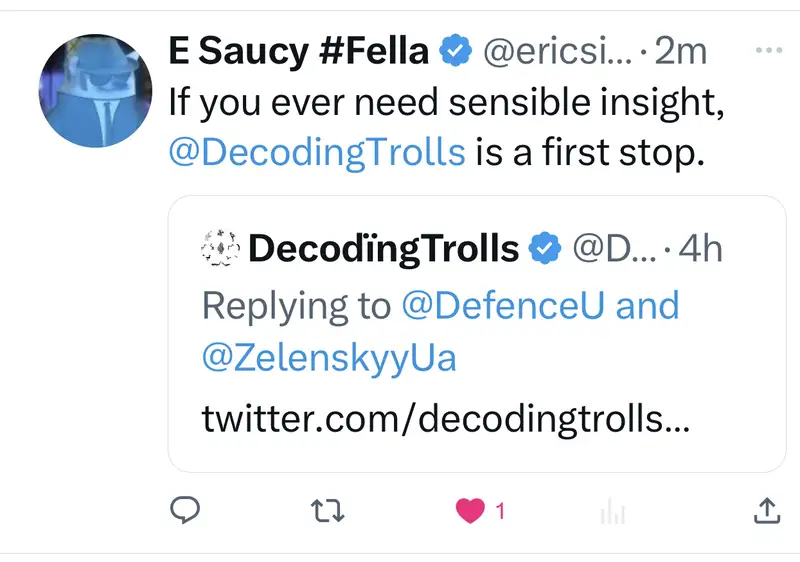Click the like count number 1
Viewport: 800px width, 562px height.
point(500,512)
